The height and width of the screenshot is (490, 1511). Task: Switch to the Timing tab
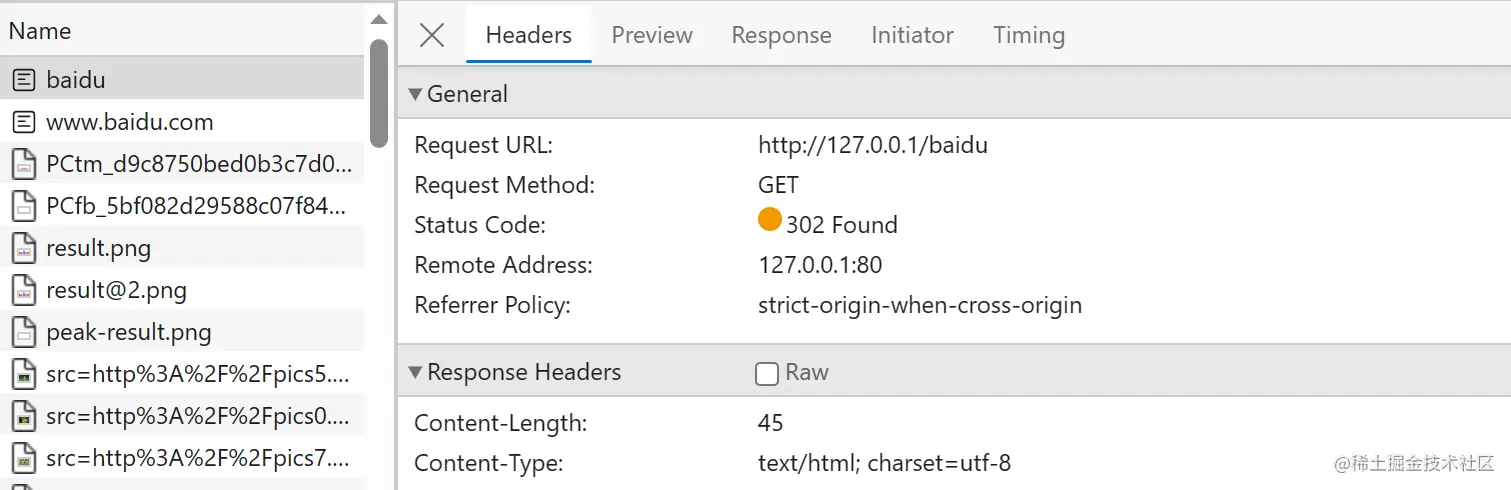coord(1028,35)
